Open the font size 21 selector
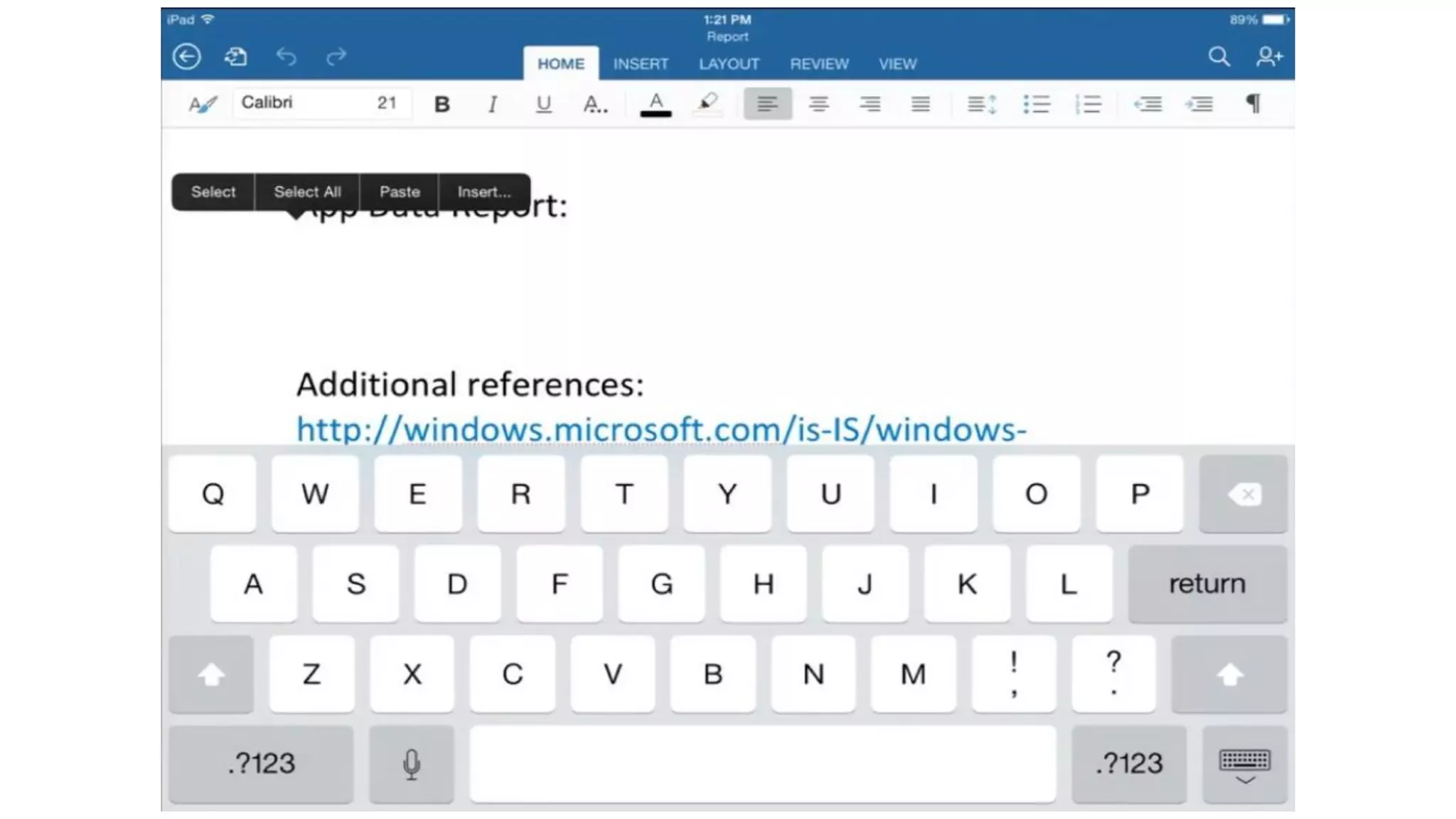 [387, 103]
